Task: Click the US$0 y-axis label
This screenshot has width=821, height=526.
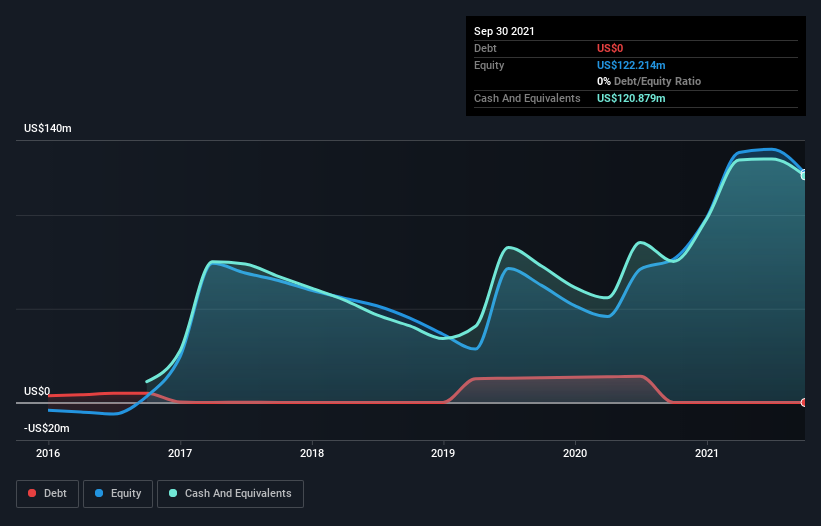Action: (x=37, y=391)
